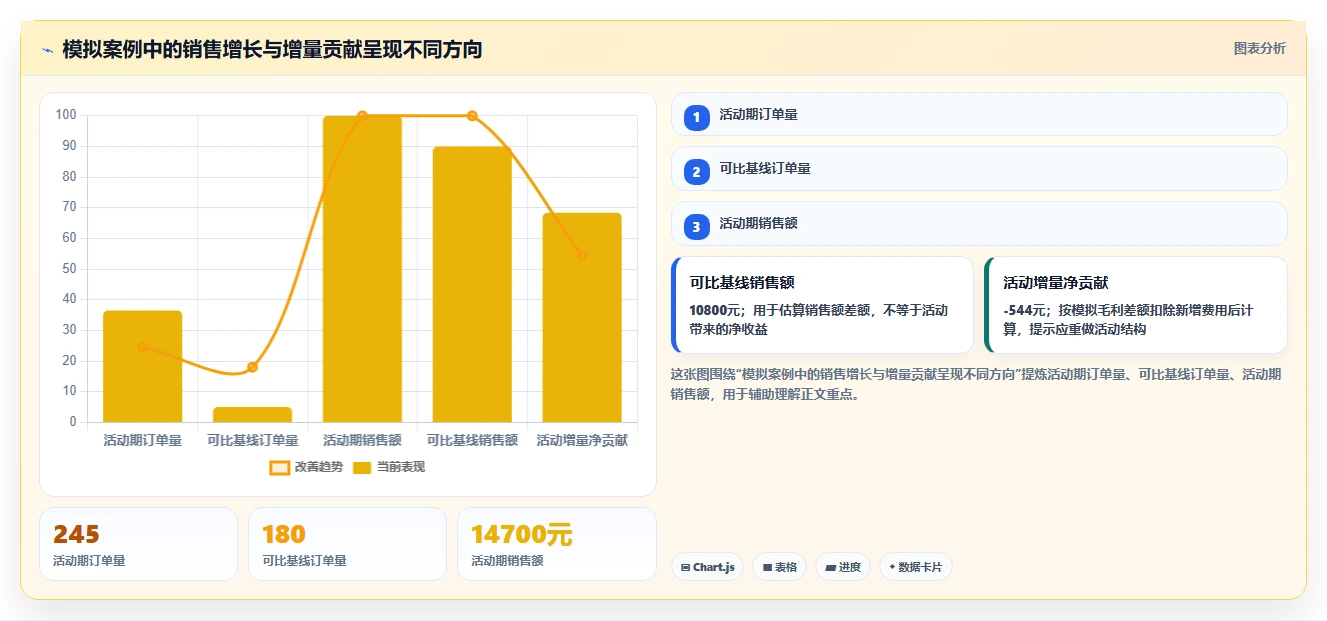Click the x-axis label 可比基线订单量

coord(252,440)
